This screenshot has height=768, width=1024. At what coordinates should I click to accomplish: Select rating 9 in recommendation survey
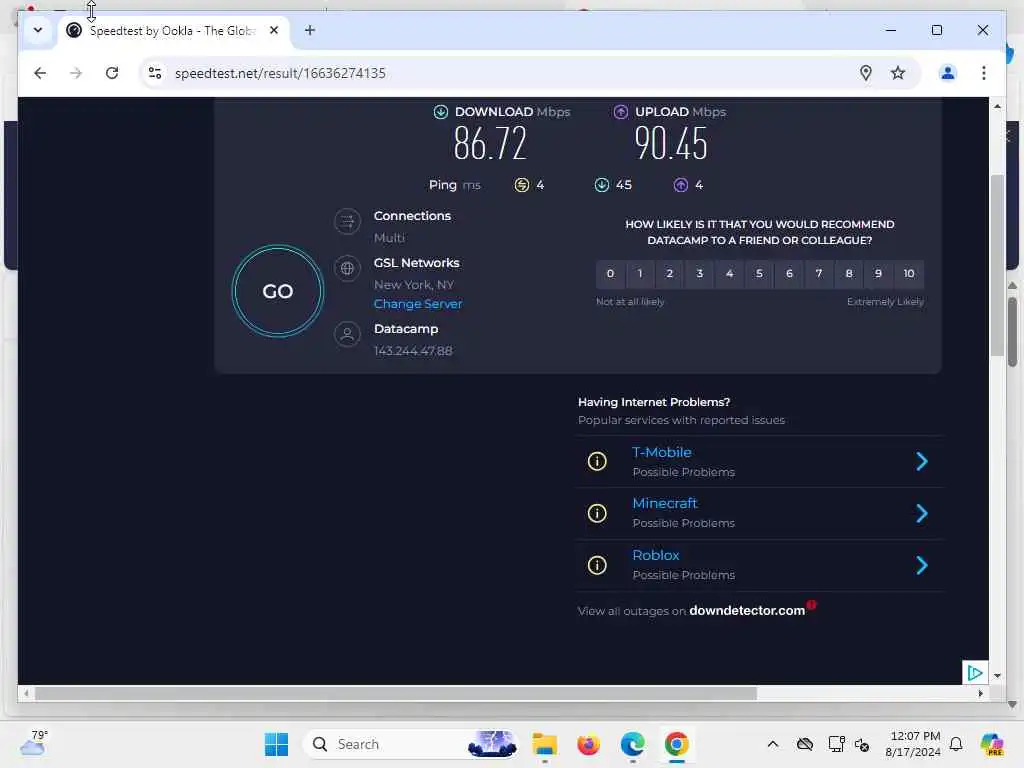point(878,274)
